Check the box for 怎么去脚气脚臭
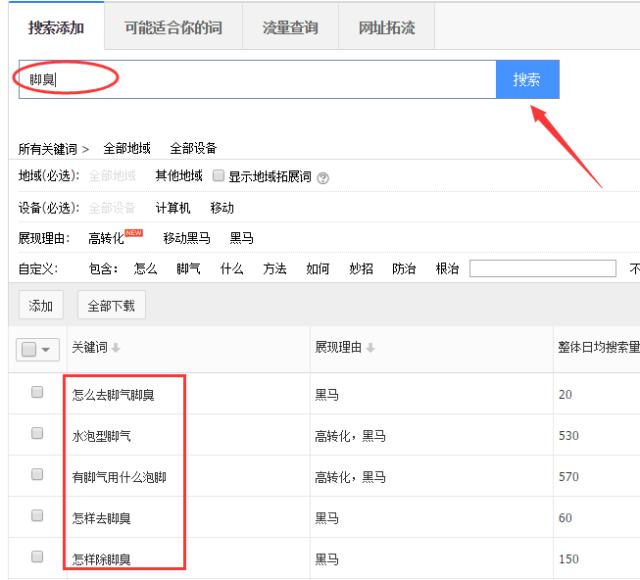Image resolution: width=640 pixels, height=580 pixels. point(37,392)
